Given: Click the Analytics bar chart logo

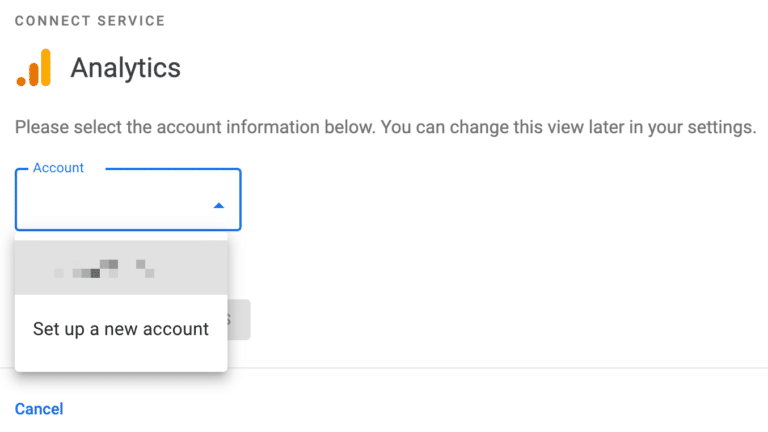Looking at the screenshot, I should [x=33, y=68].
